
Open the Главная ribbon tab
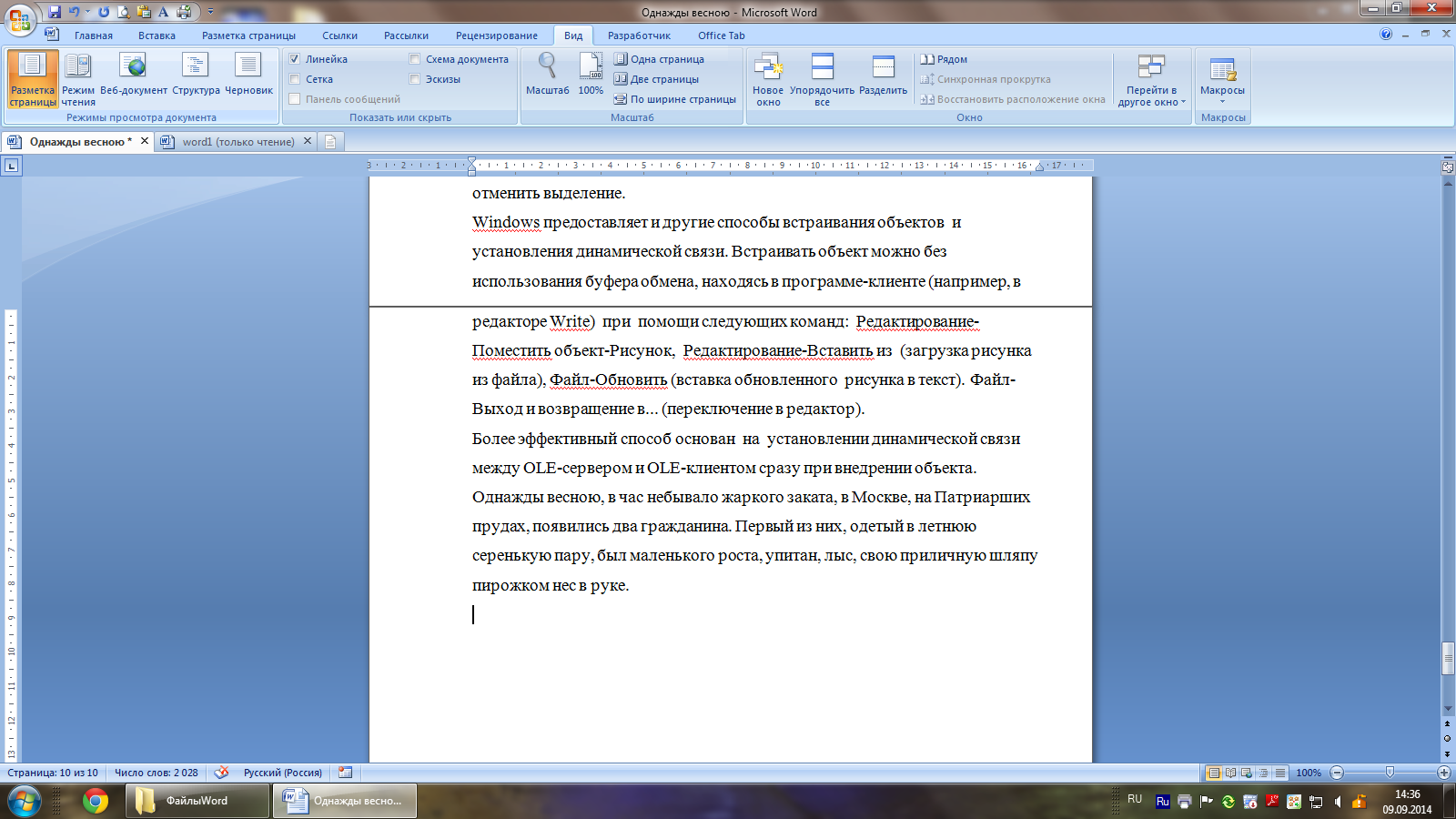pos(94,35)
